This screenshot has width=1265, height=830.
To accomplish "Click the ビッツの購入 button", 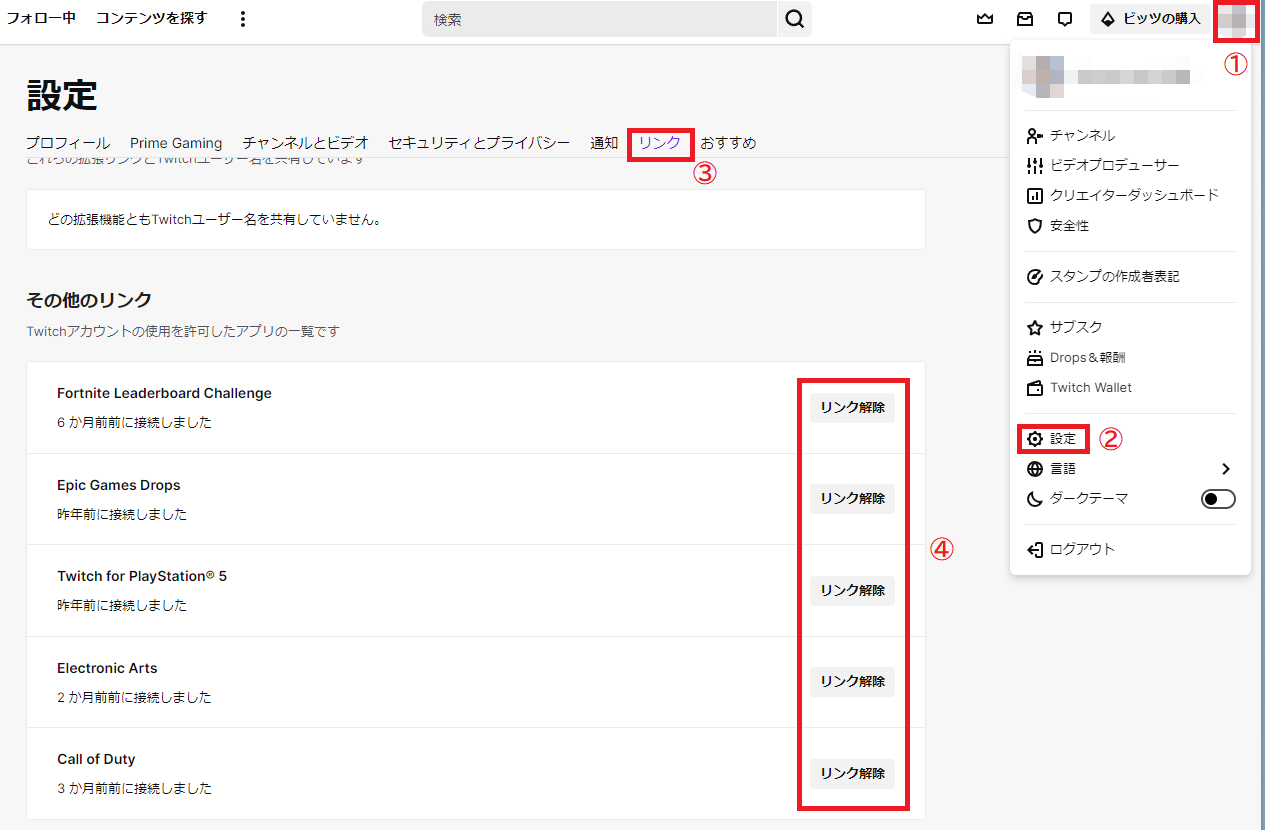I will (1150, 19).
